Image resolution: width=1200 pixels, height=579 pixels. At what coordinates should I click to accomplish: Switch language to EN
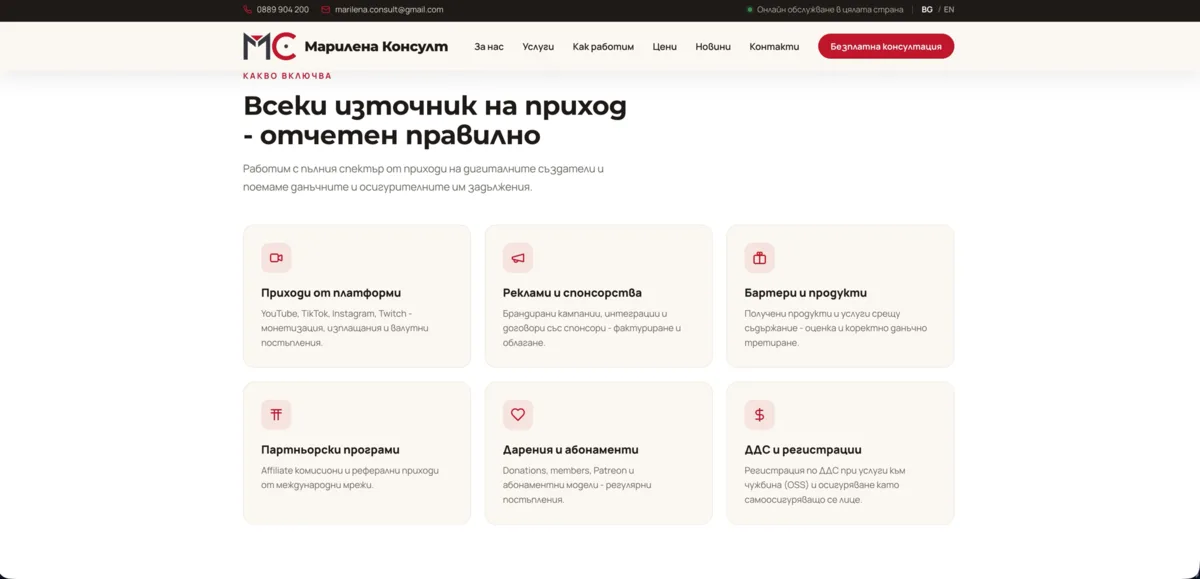pos(949,9)
